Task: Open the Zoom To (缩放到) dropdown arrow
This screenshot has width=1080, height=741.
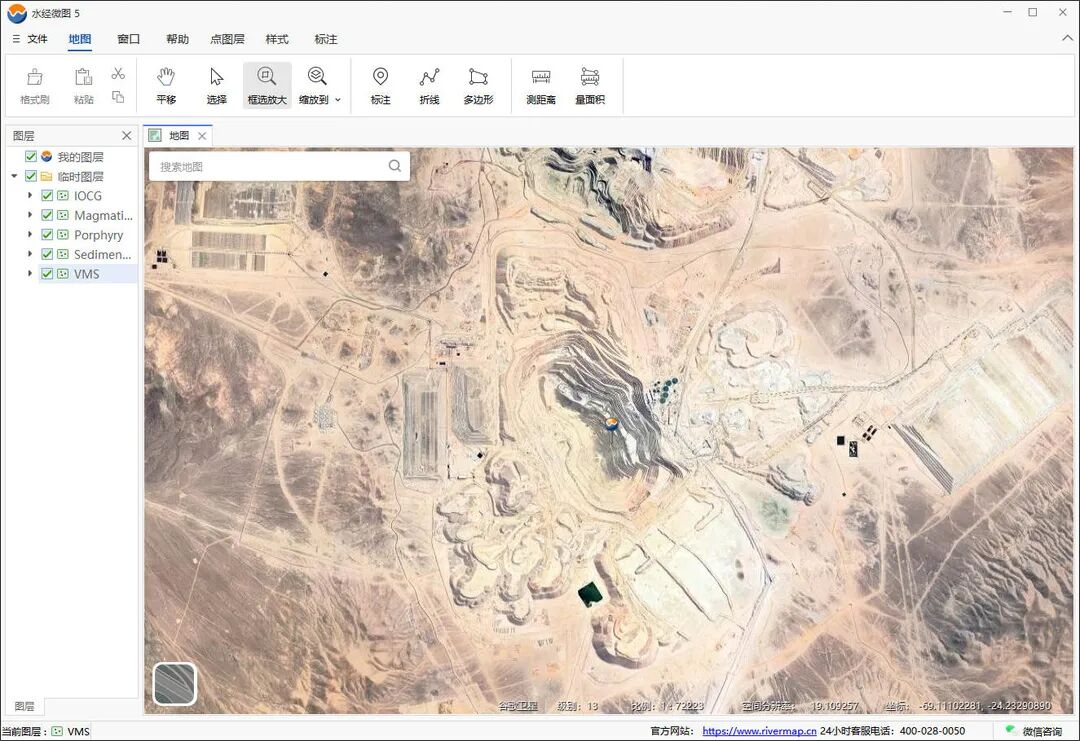Action: pos(338,100)
